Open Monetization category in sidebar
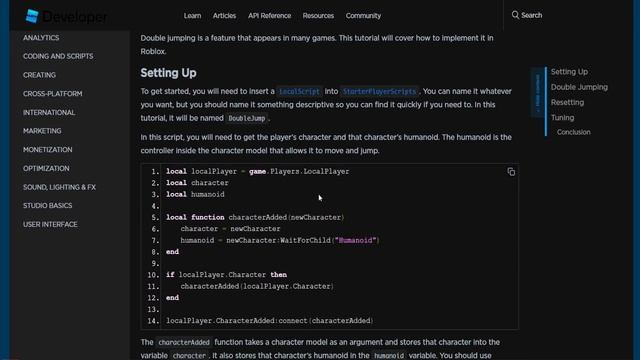640x360 pixels. coord(47,150)
